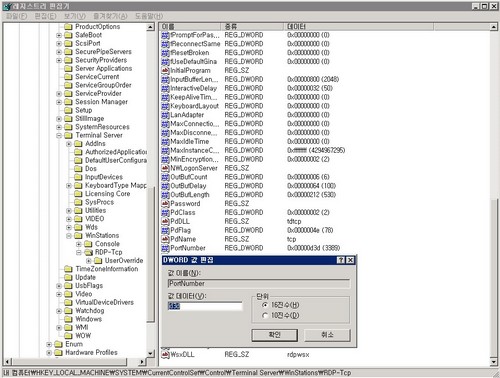500x378 pixels.
Task: Collapse the RDP-Tcp tree node
Action: click(x=79, y=253)
